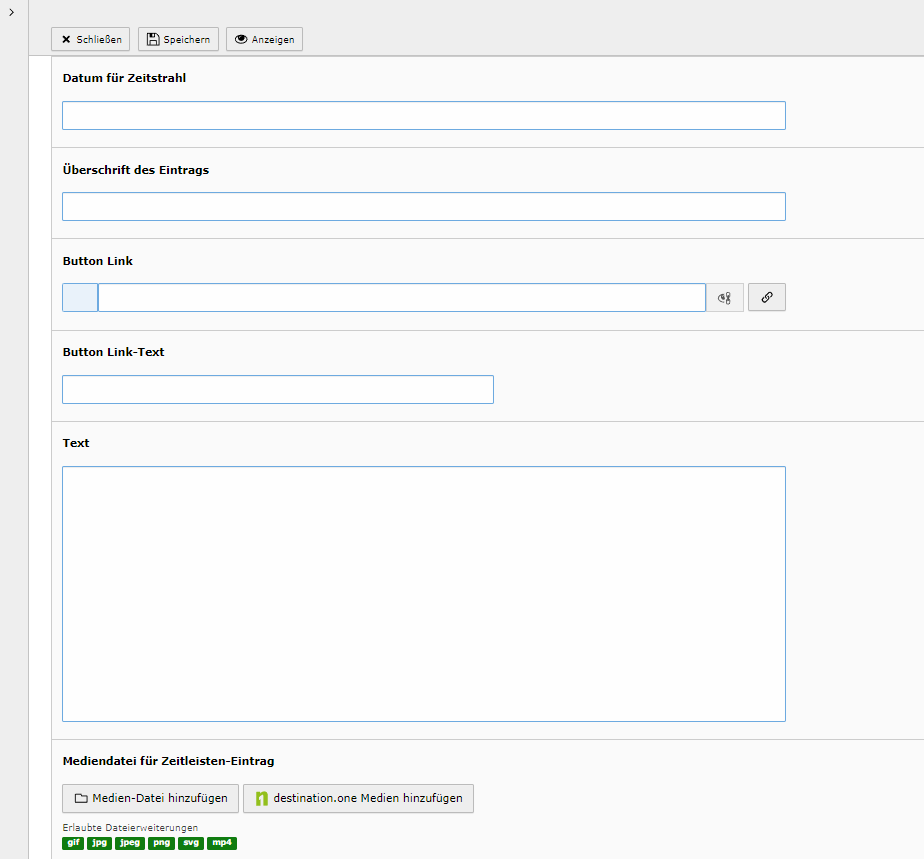924x859 pixels.
Task: Click the svg file extension badge
Action: click(191, 843)
